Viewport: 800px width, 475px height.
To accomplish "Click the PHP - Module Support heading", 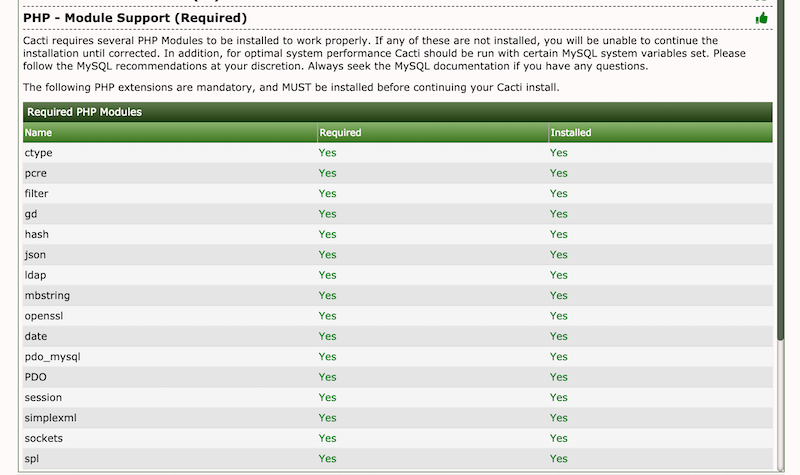I will coord(135,18).
